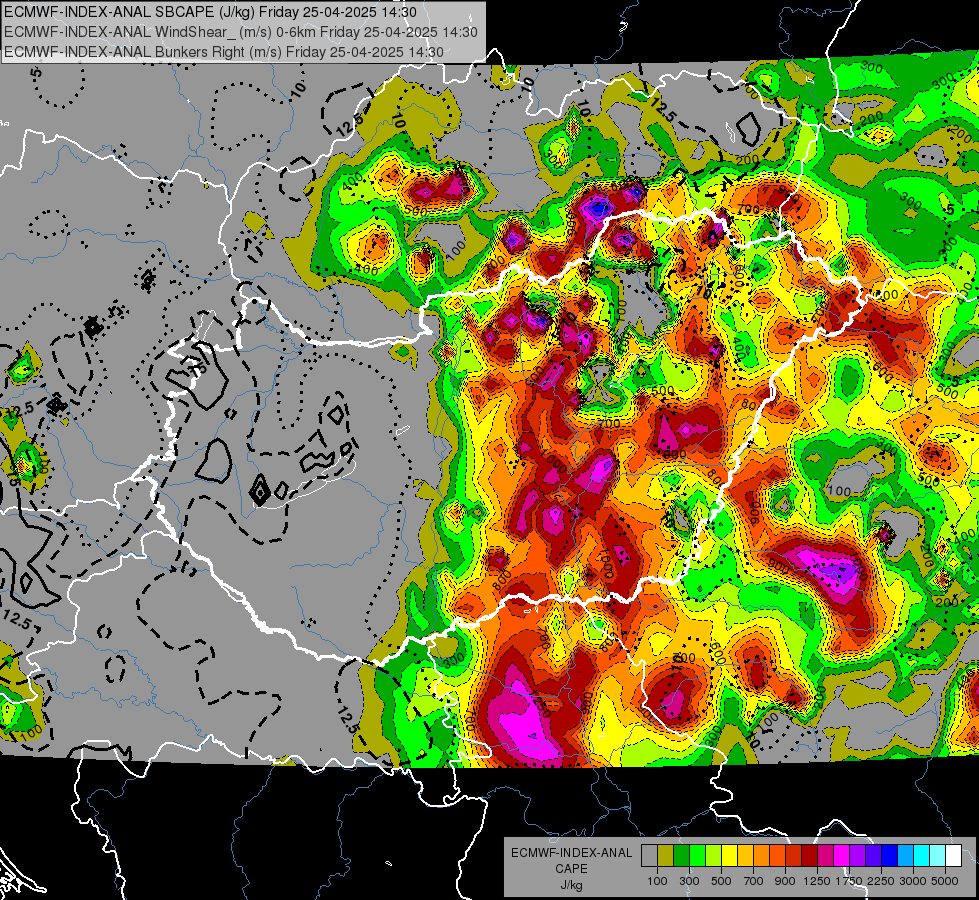Click the 3000 legend tick value
This screenshot has width=979, height=900.
pos(913,881)
